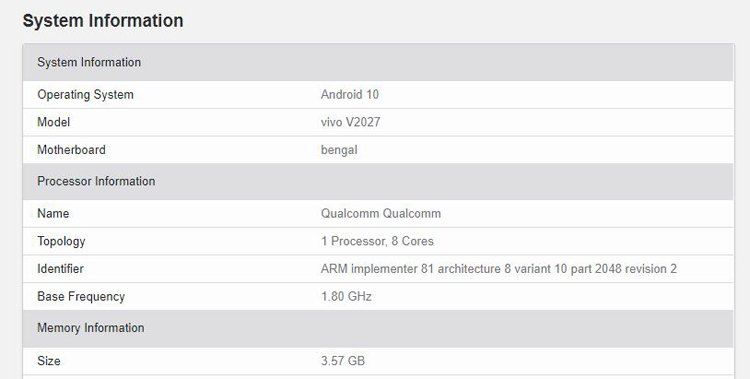Click the Memory Information section header

click(x=378, y=328)
